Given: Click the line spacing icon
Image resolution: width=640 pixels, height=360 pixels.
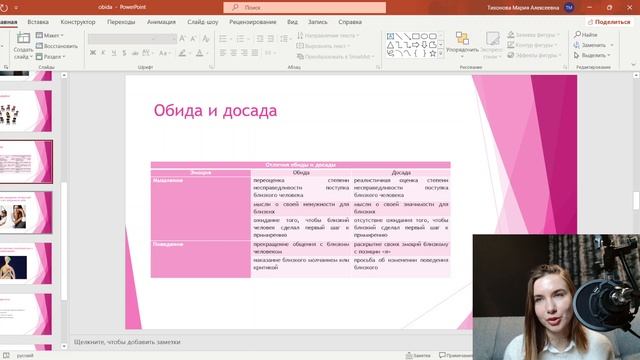Looking at the screenshot, I should [284, 39].
